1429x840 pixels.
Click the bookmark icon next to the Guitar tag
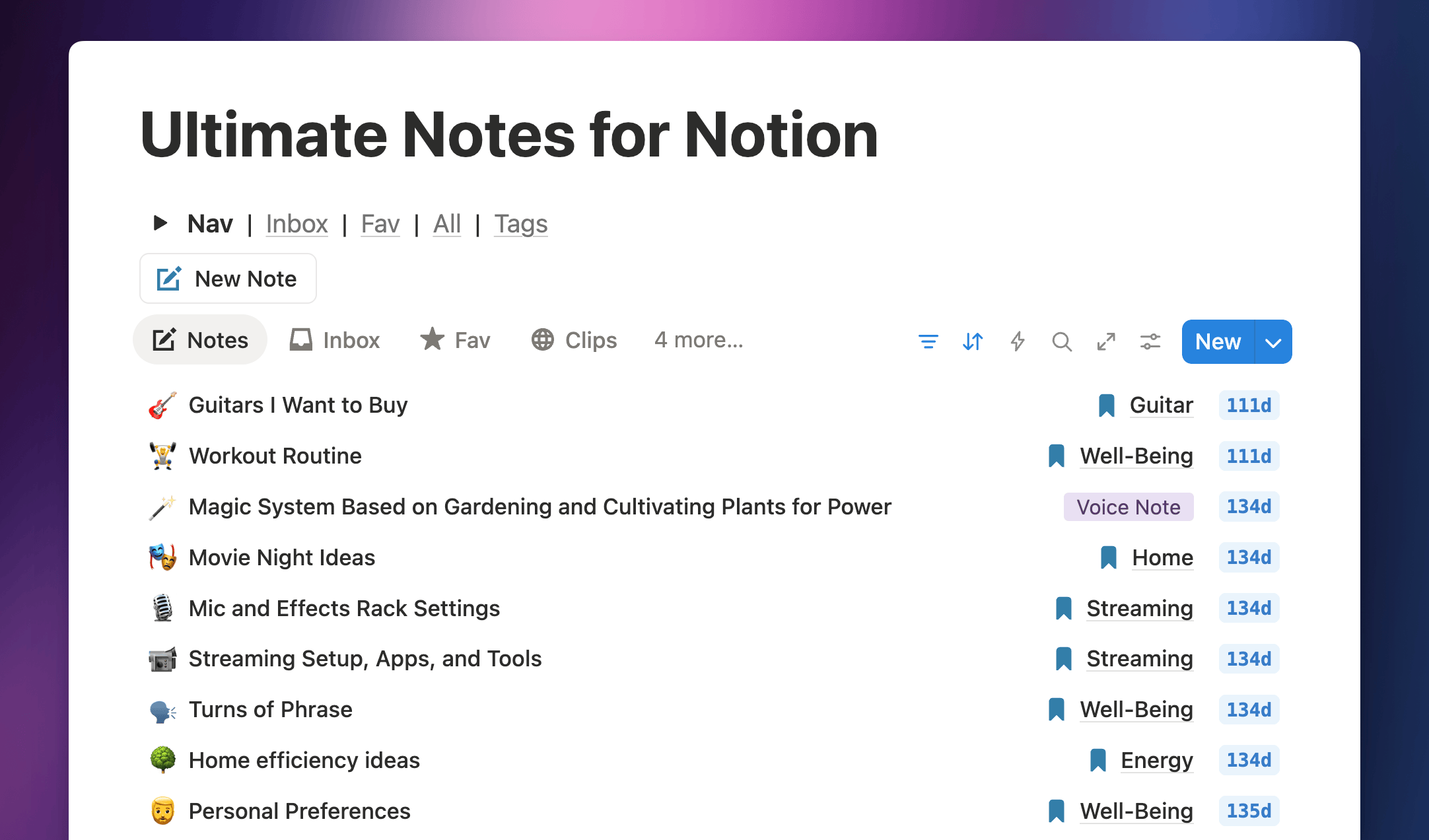pyautogui.click(x=1107, y=405)
